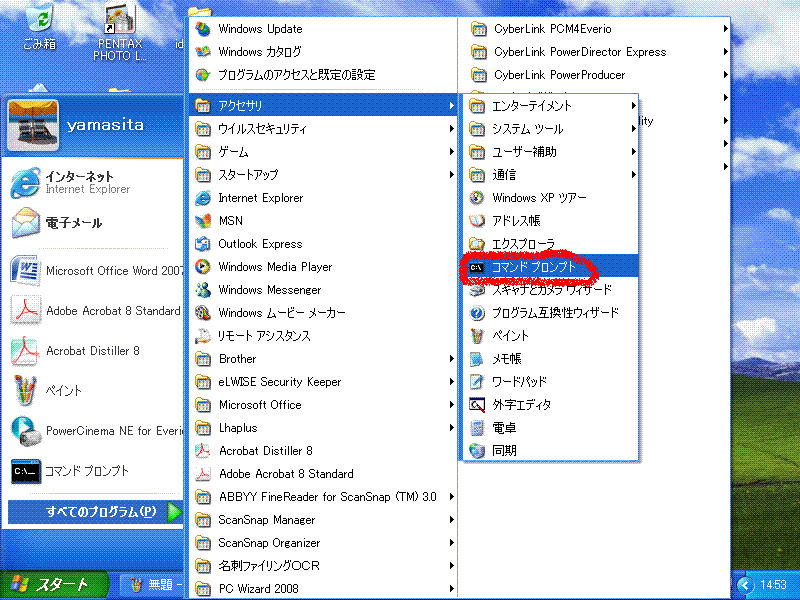This screenshot has width=800, height=600.
Task: Click the Windows カタログ icon
Action: tap(203, 52)
